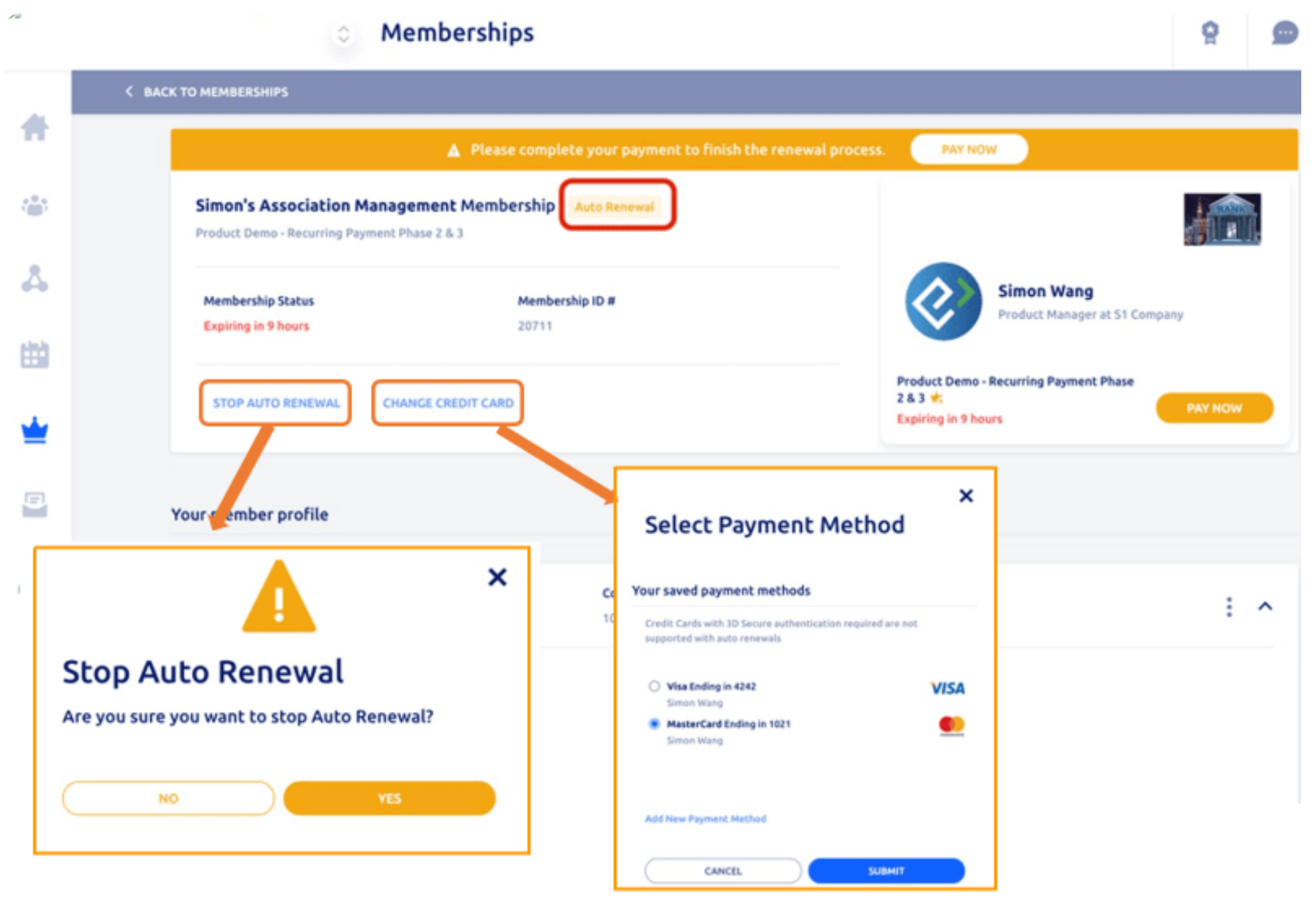Screen dimensions: 1316x909
Task: Collapse the profile section with the chevron
Action: (1265, 606)
